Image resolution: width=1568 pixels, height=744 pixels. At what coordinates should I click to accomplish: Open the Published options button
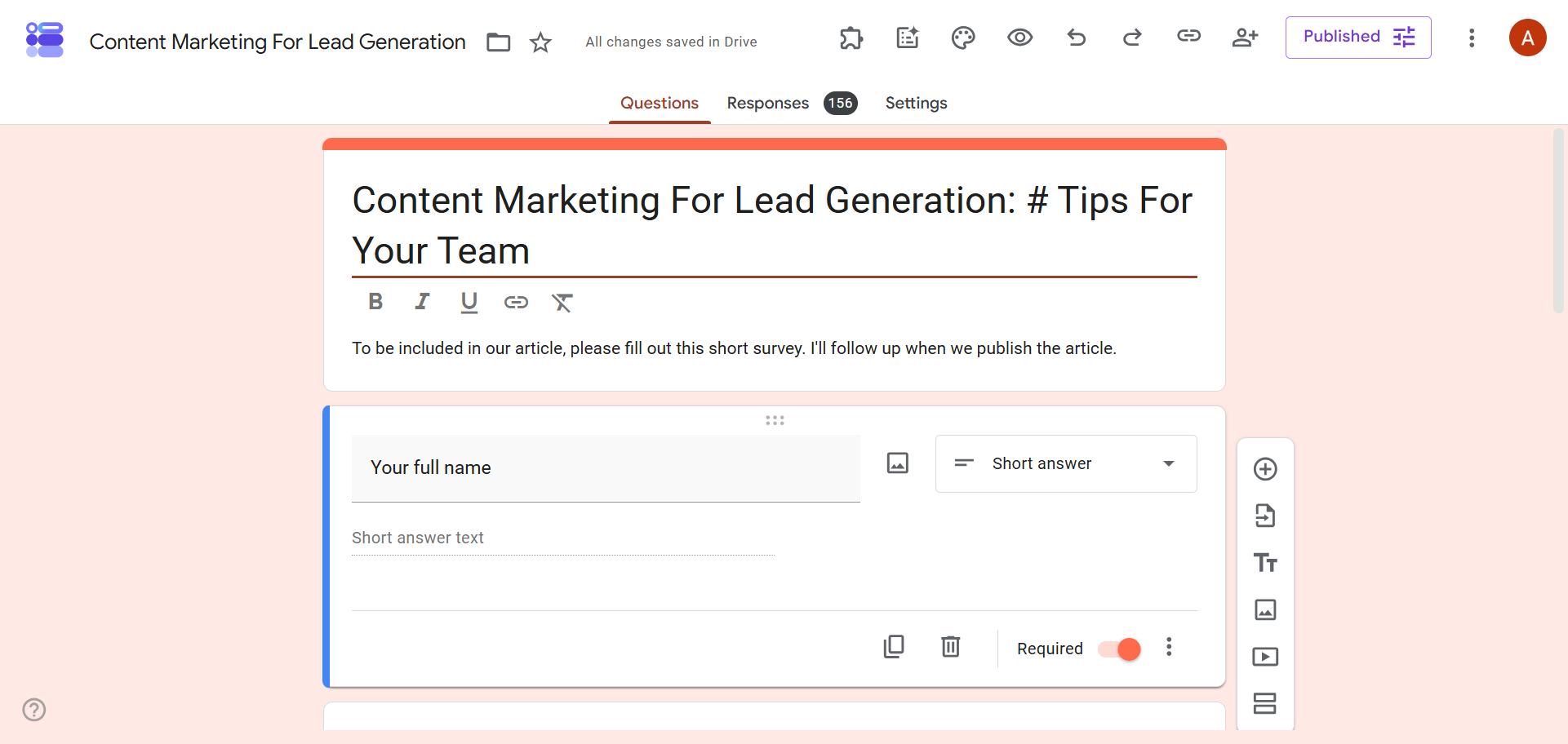[x=1358, y=38]
